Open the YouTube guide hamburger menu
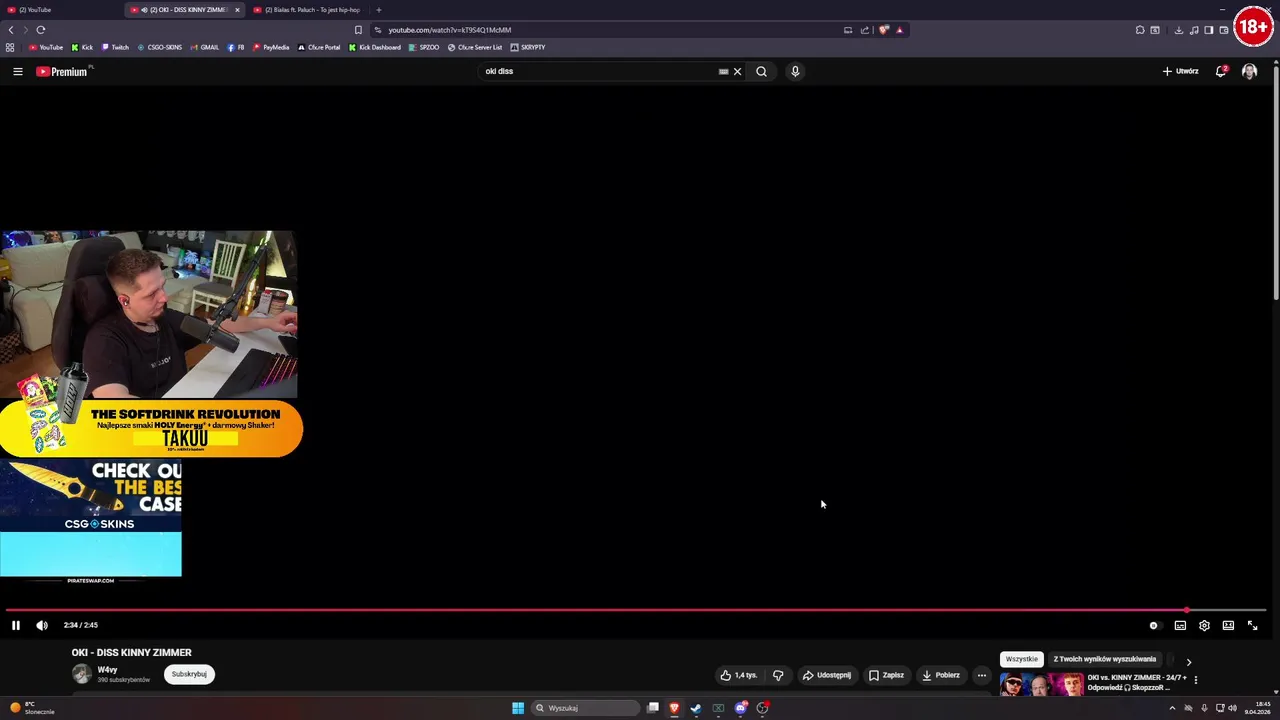This screenshot has width=1280, height=720. click(x=17, y=71)
